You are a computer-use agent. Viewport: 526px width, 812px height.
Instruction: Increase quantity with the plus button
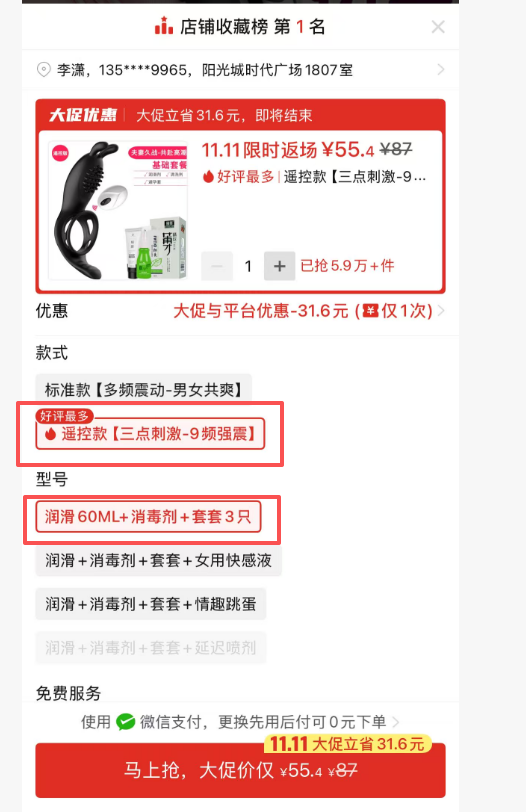(x=280, y=266)
